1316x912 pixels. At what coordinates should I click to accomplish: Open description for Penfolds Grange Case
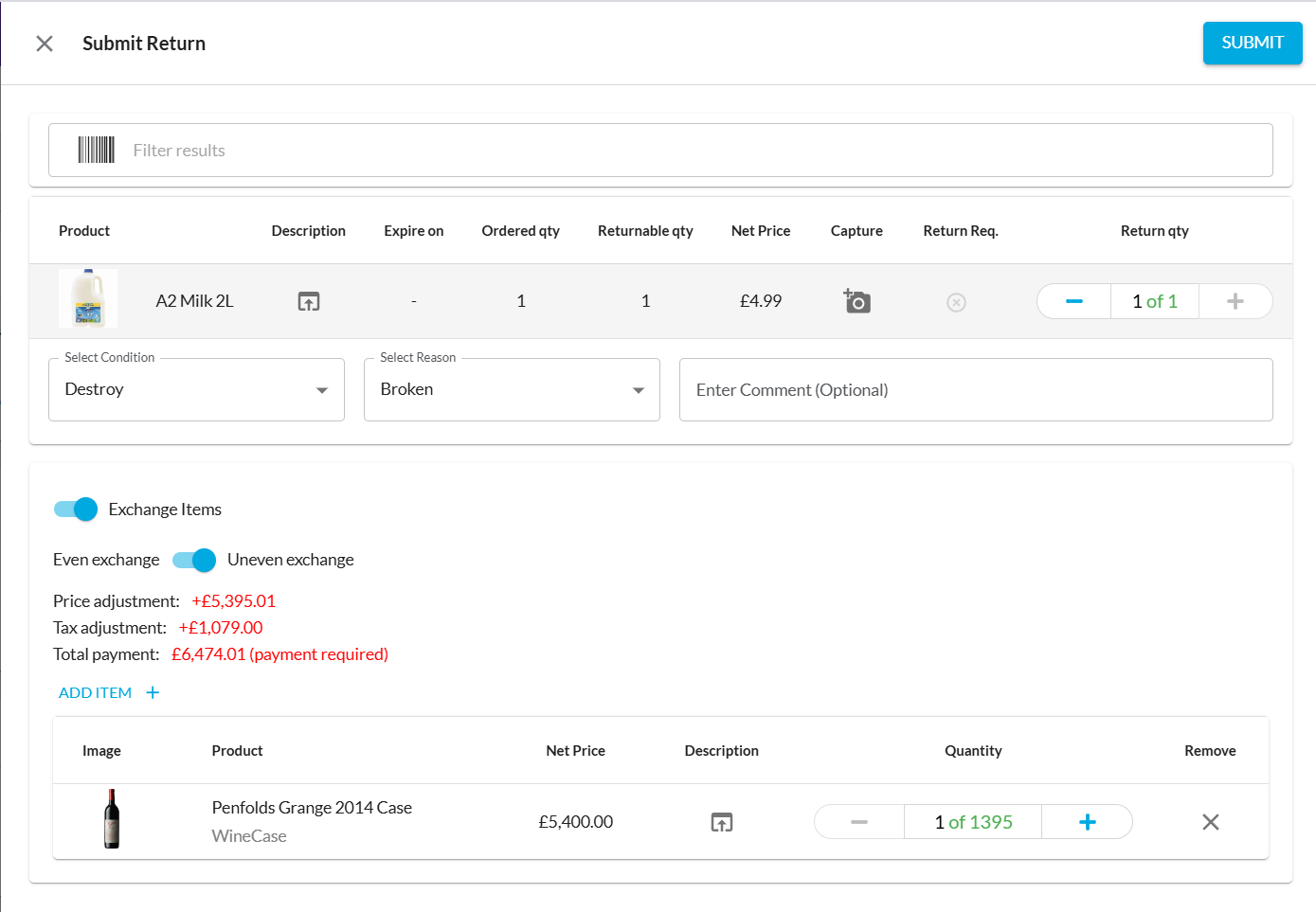[x=722, y=822]
